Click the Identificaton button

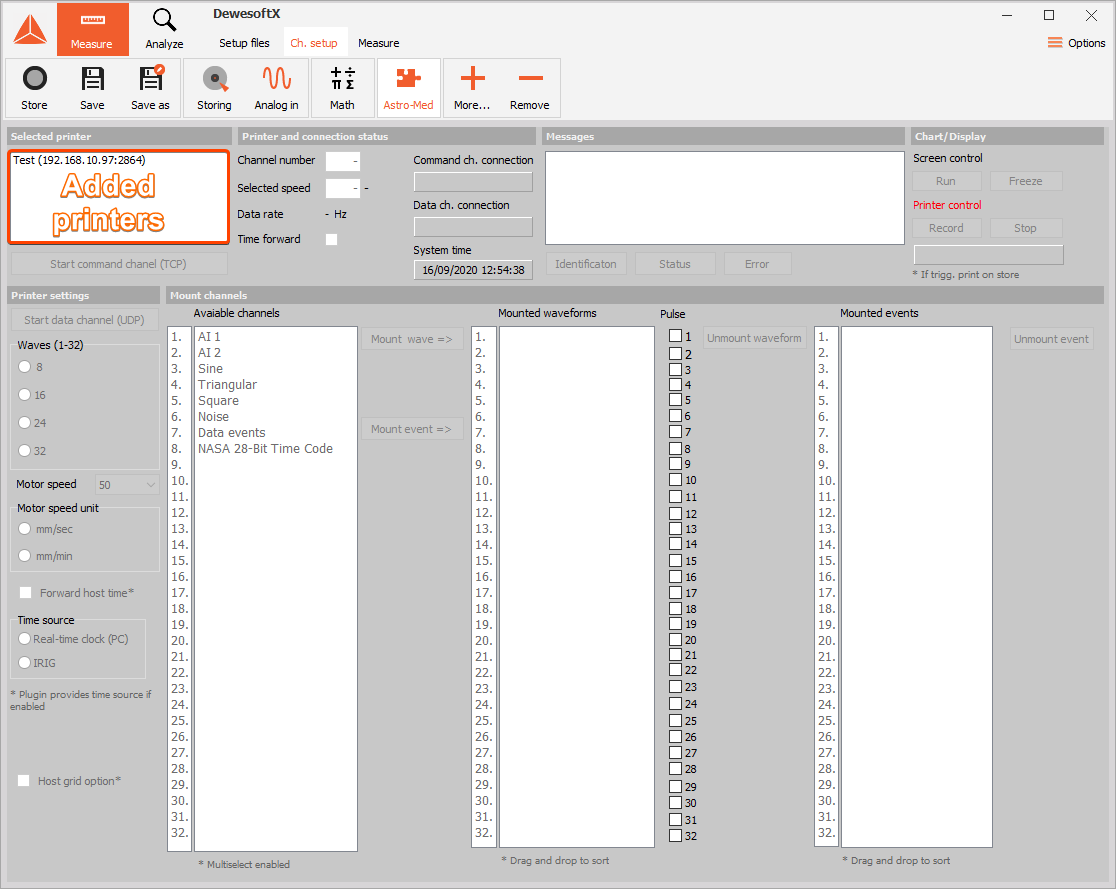point(586,264)
